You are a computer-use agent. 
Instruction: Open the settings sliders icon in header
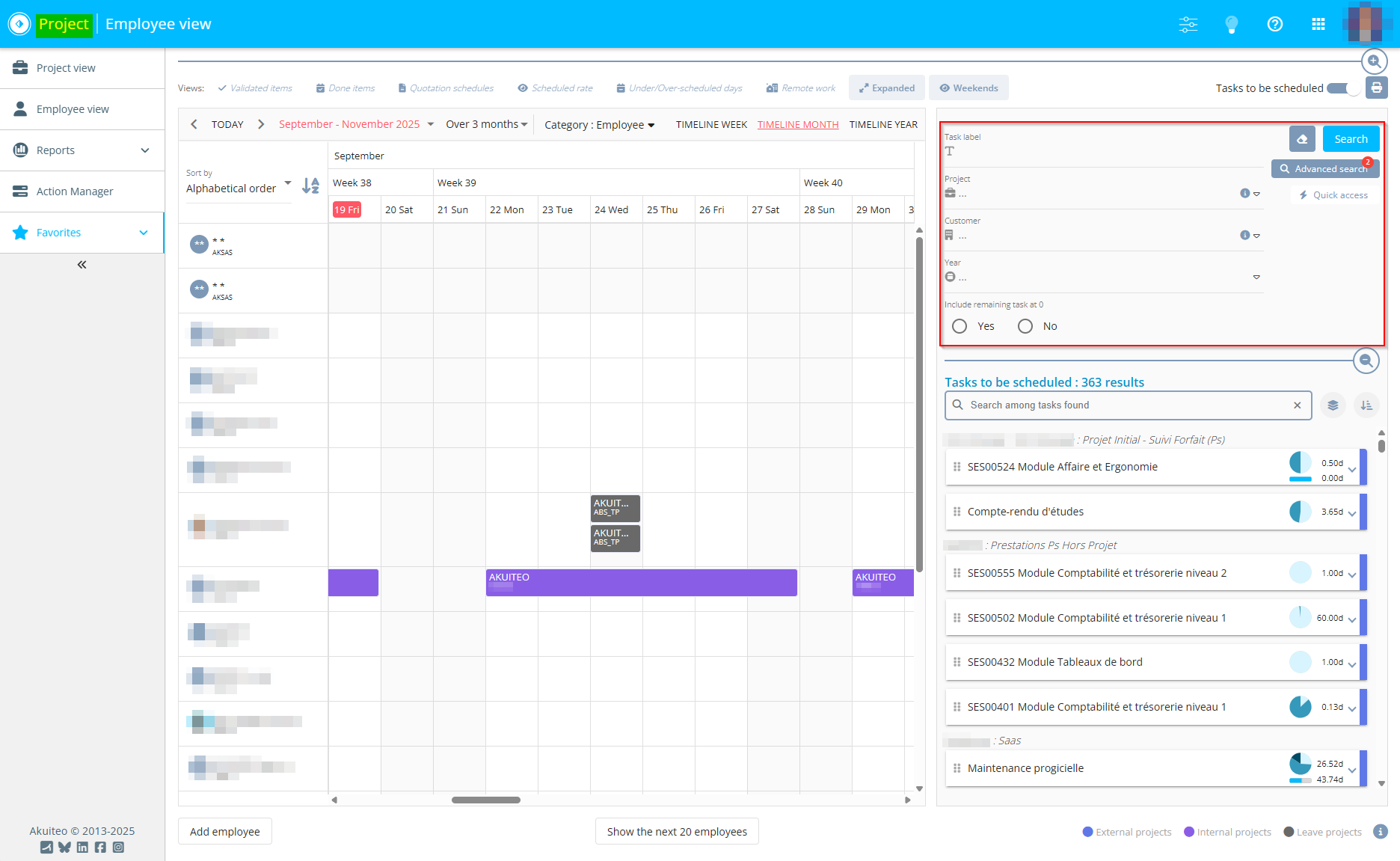(1188, 25)
